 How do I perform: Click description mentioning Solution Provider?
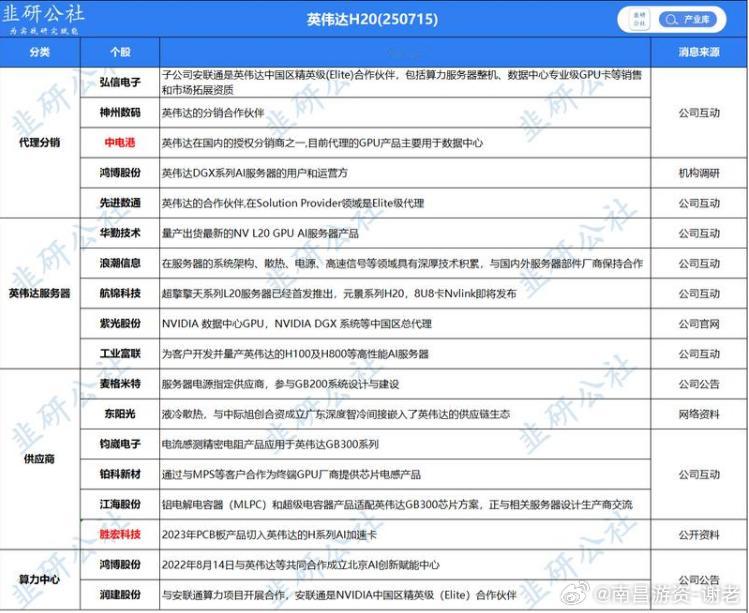pyautogui.click(x=293, y=203)
